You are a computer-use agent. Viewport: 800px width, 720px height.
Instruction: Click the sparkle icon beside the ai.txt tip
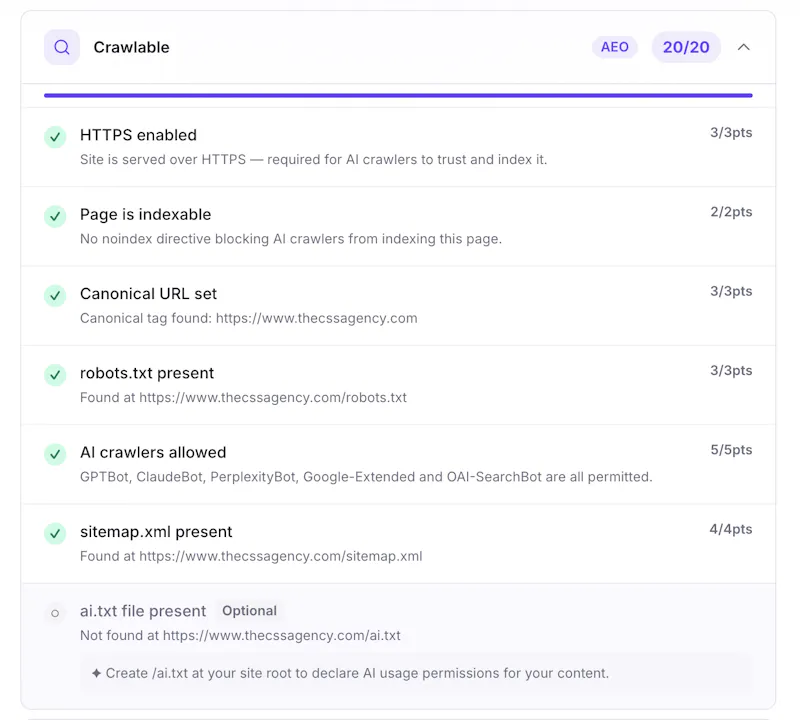point(96,673)
